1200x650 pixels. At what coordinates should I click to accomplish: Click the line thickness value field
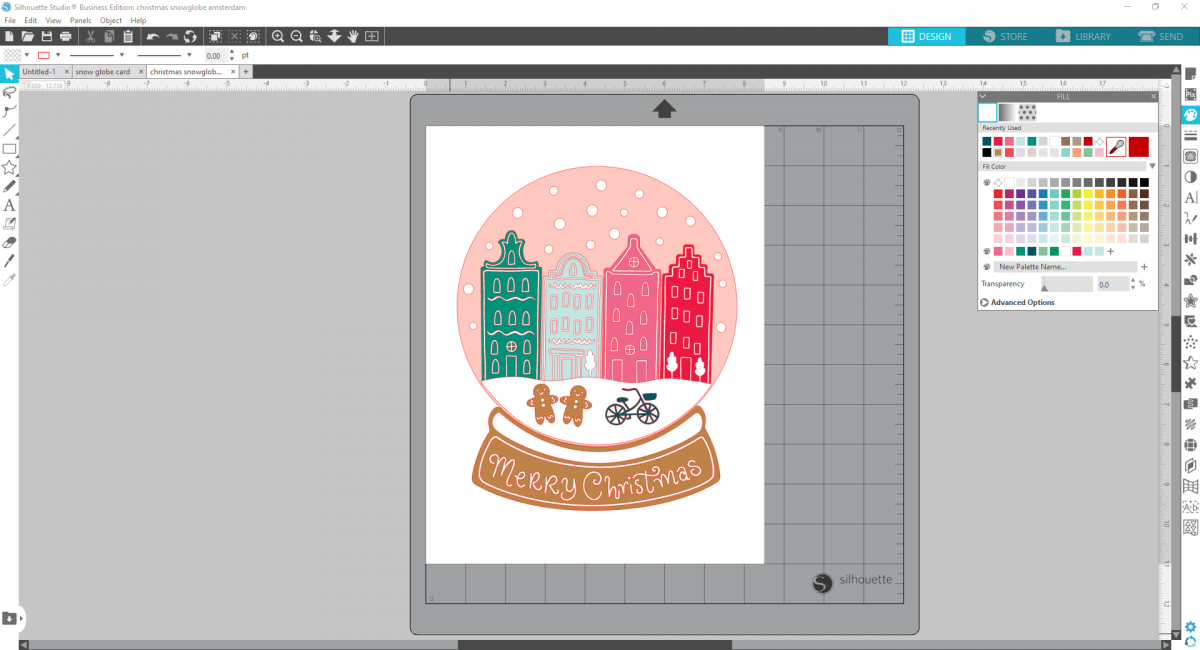[x=216, y=56]
